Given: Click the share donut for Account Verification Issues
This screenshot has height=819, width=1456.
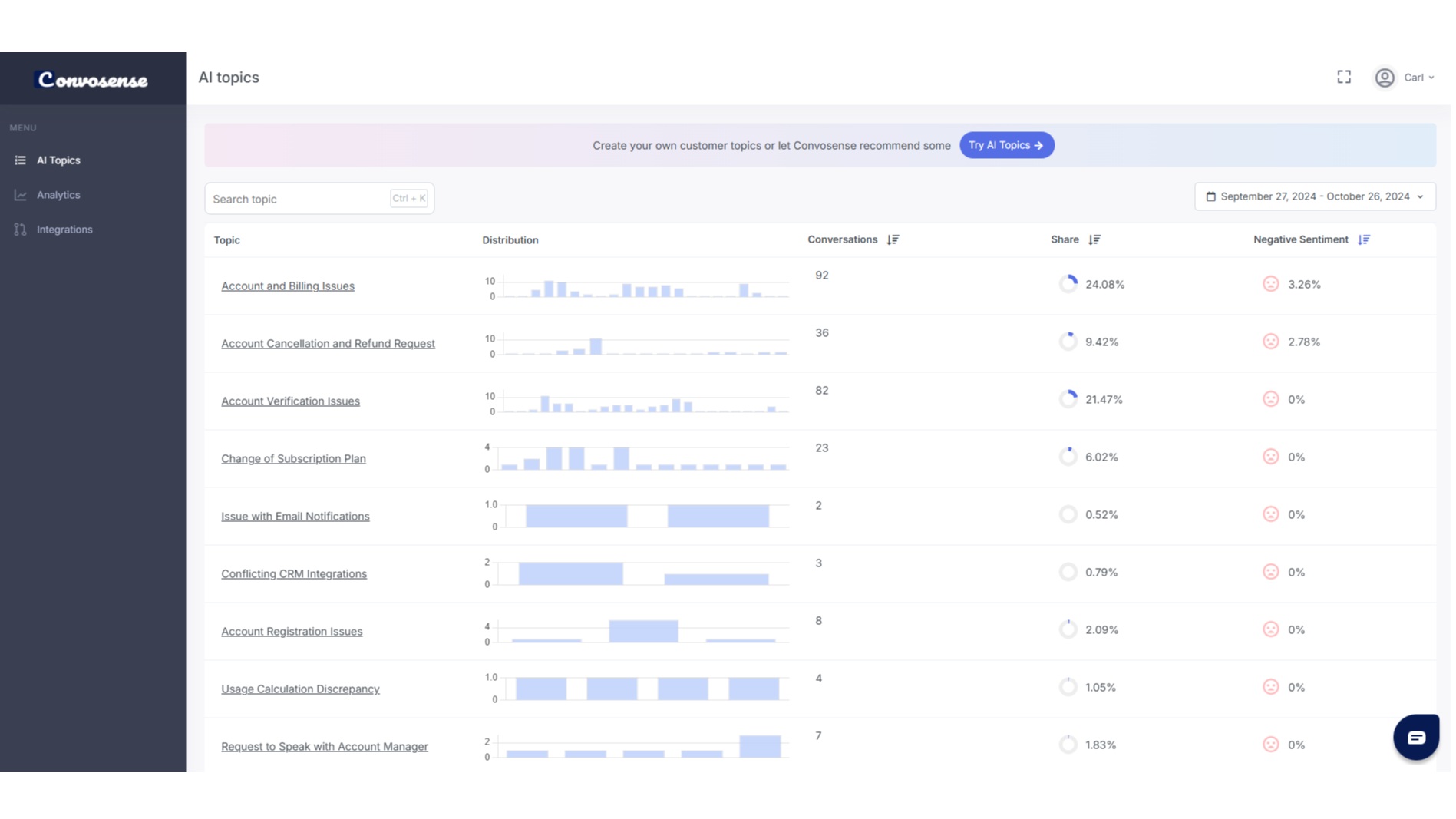Looking at the screenshot, I should (1068, 399).
